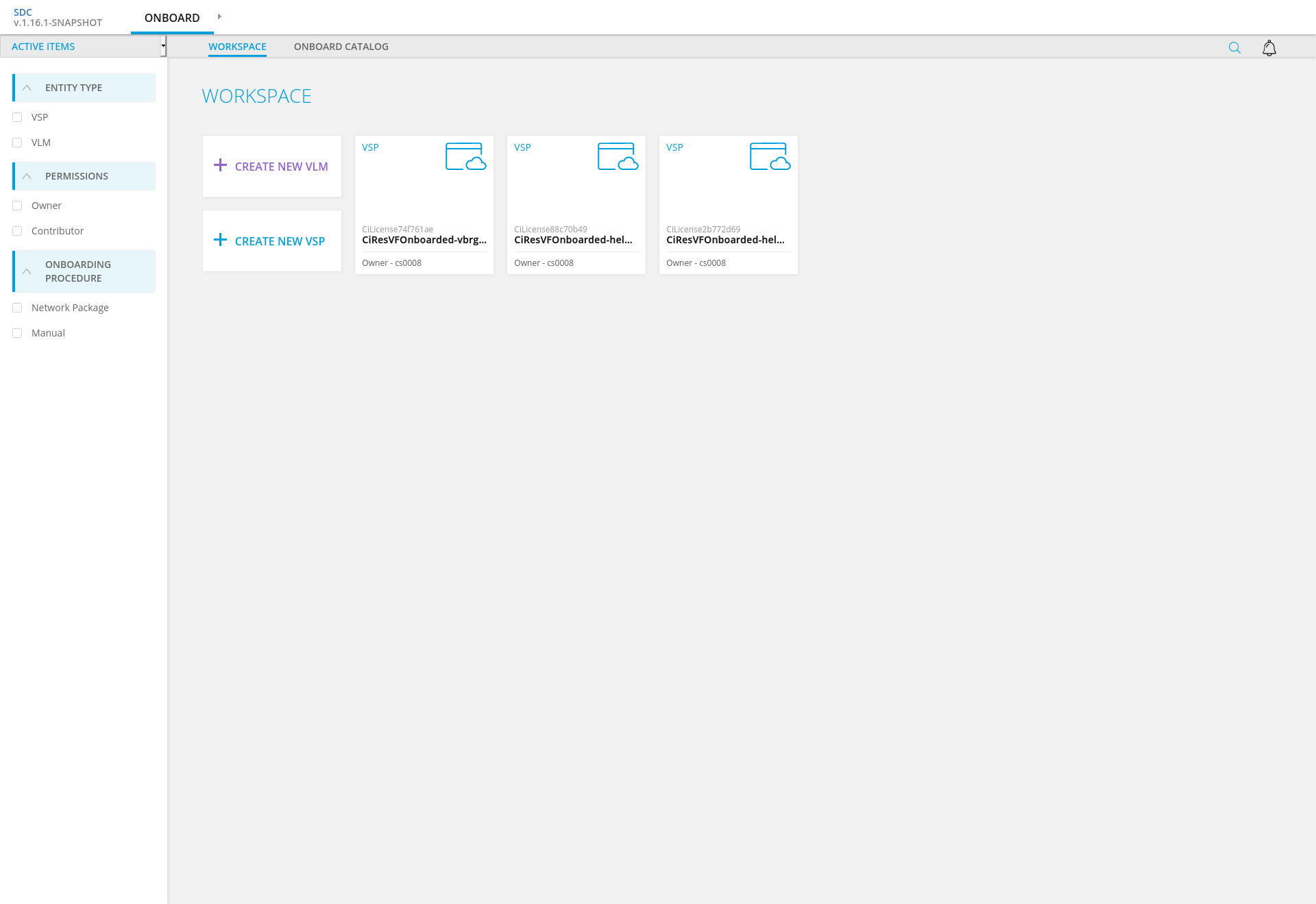Screen dimensions: 1316x904
Task: Click the search magnifier icon
Action: click(x=1234, y=48)
